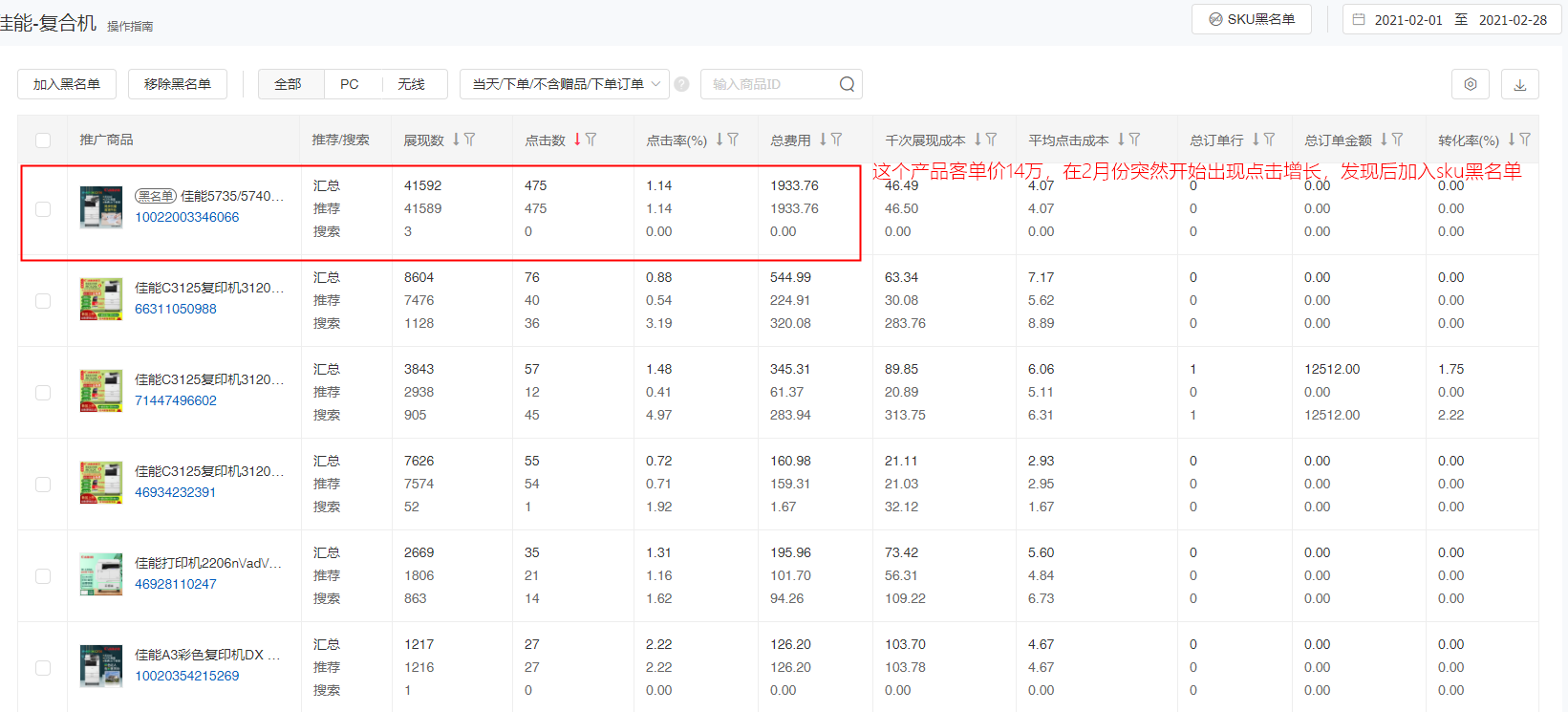Click product name 佳能A3彩色复印机DX …
Screen dimensions: 1568x712
(x=207, y=655)
